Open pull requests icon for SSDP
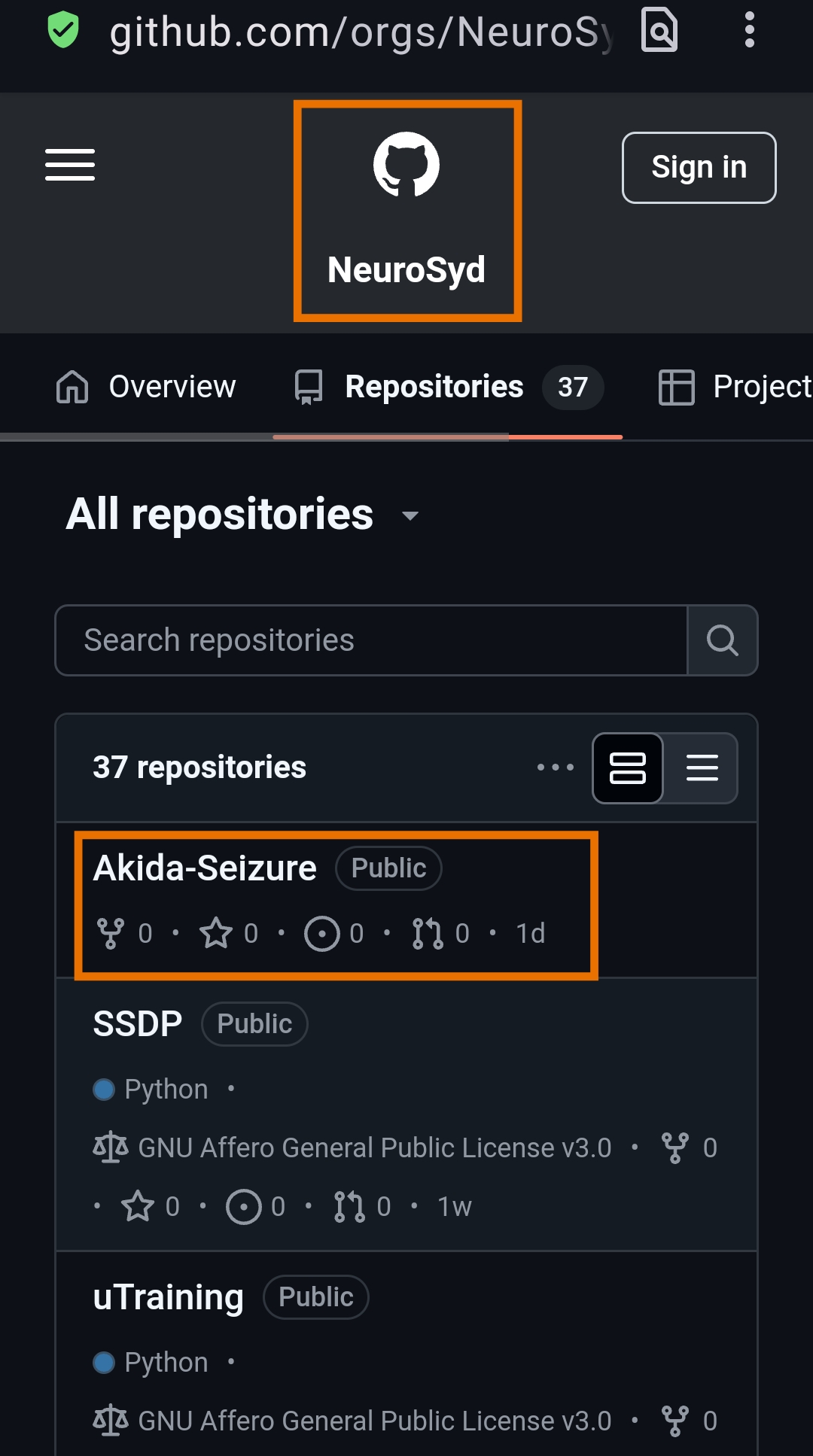 point(349,1207)
